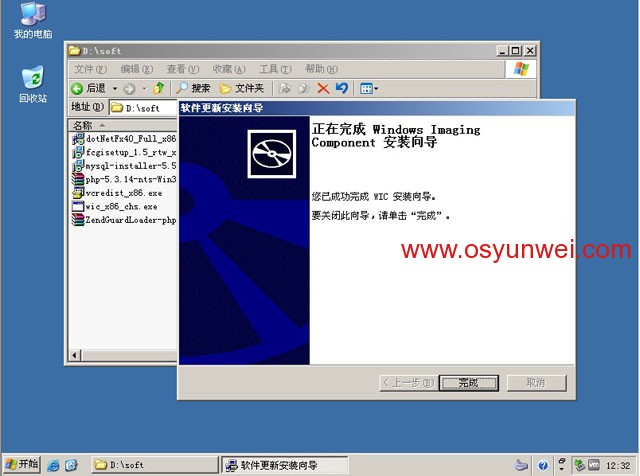Open the Back history dropdown arrow
This screenshot has height=476, width=640.
coord(115,88)
